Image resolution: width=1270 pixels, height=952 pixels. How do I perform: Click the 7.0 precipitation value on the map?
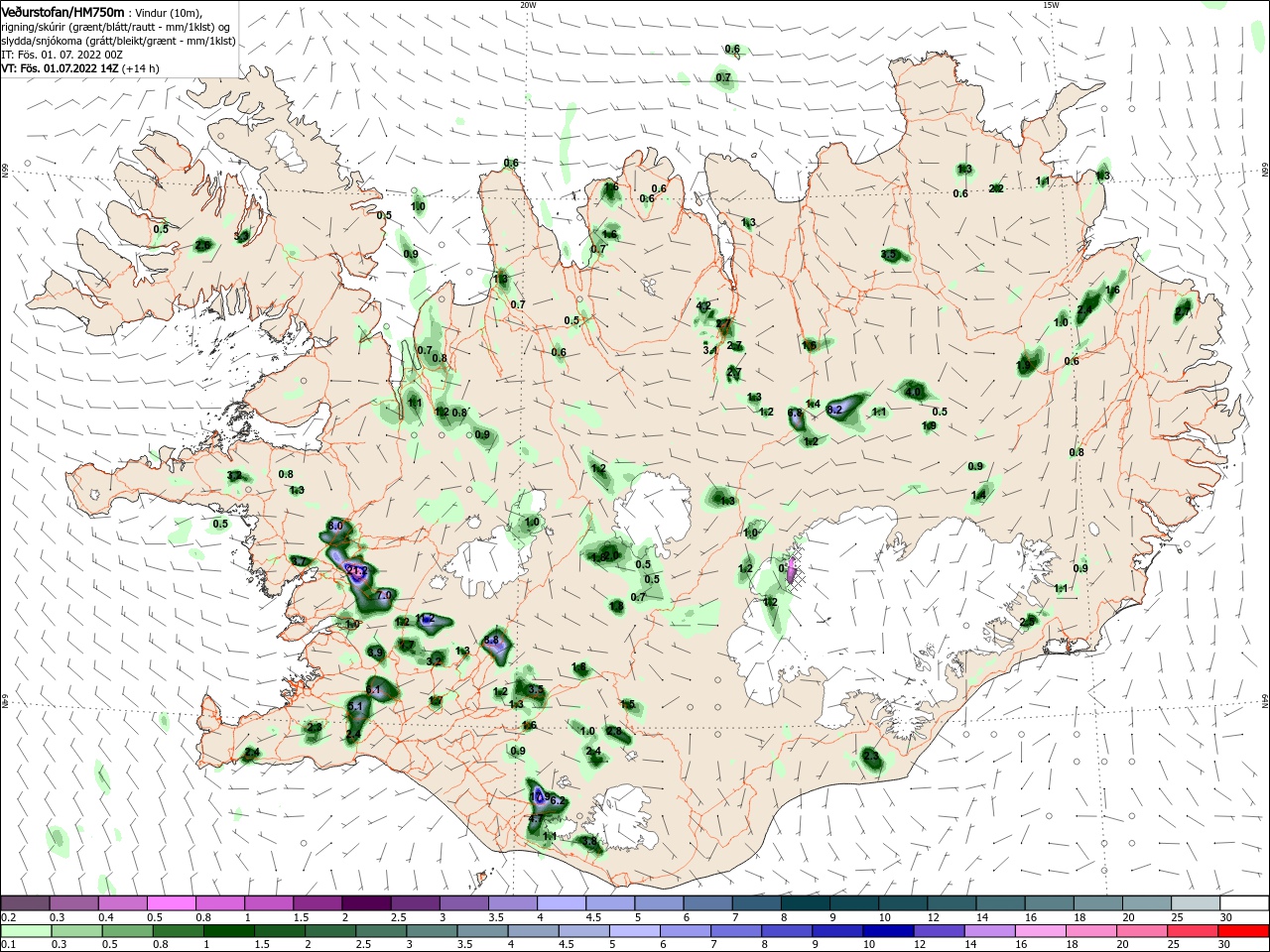pyautogui.click(x=385, y=595)
